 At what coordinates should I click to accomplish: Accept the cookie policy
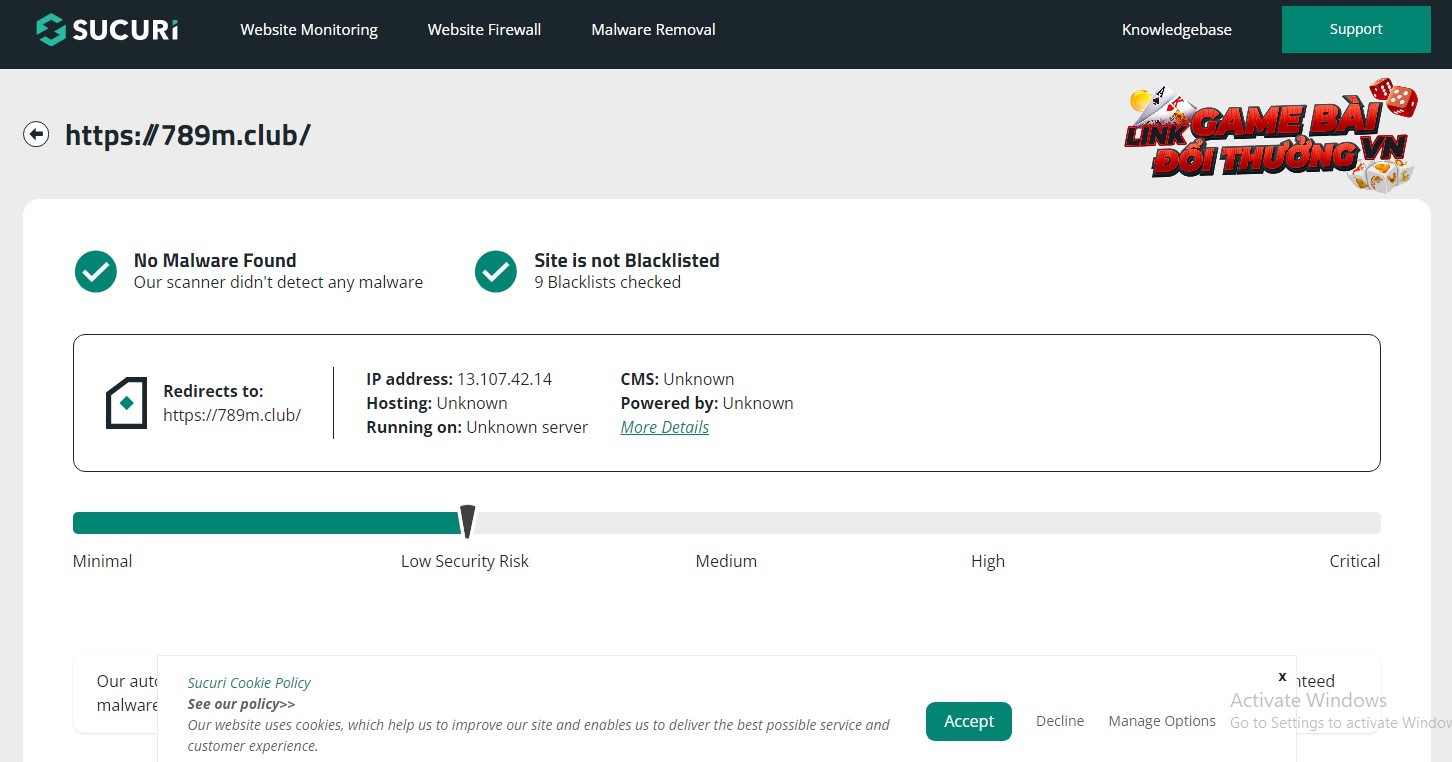point(969,721)
